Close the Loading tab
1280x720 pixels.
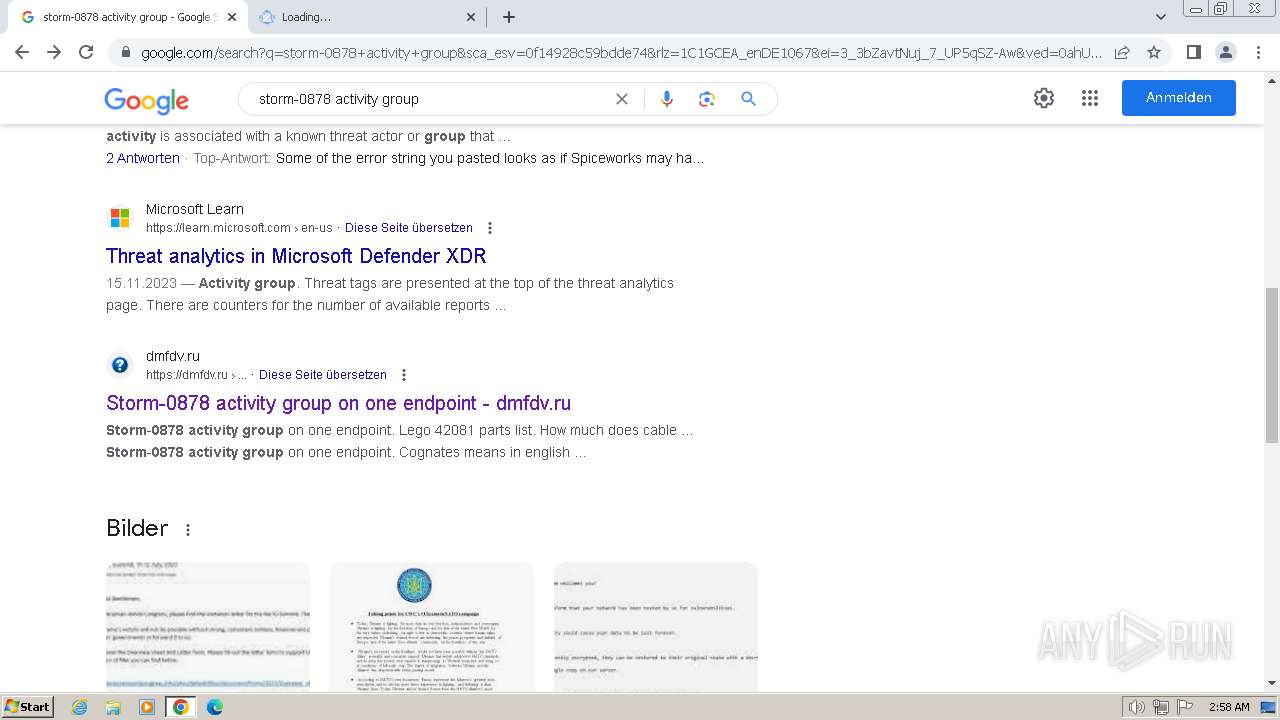click(x=471, y=17)
